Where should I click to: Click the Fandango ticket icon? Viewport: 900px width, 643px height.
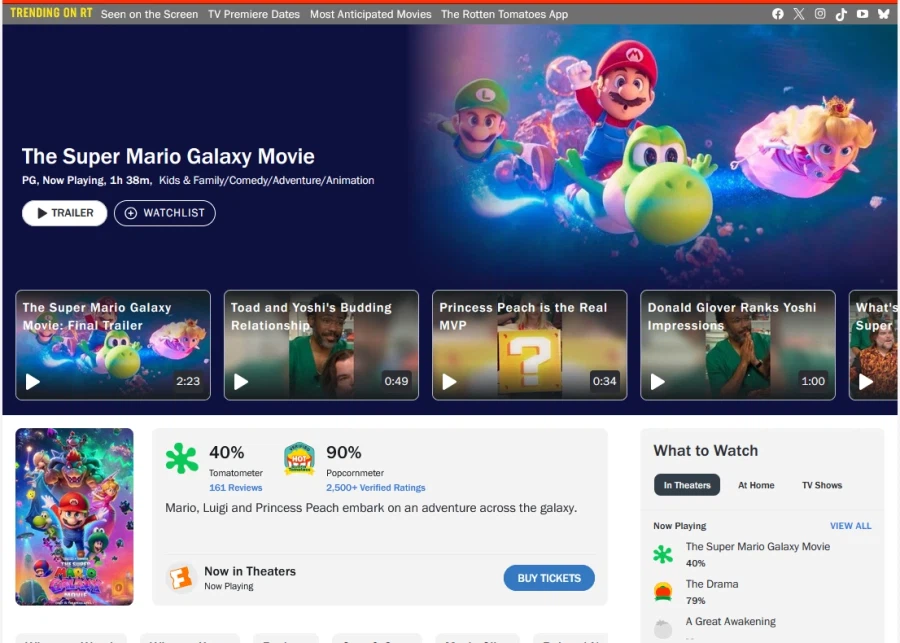click(181, 578)
